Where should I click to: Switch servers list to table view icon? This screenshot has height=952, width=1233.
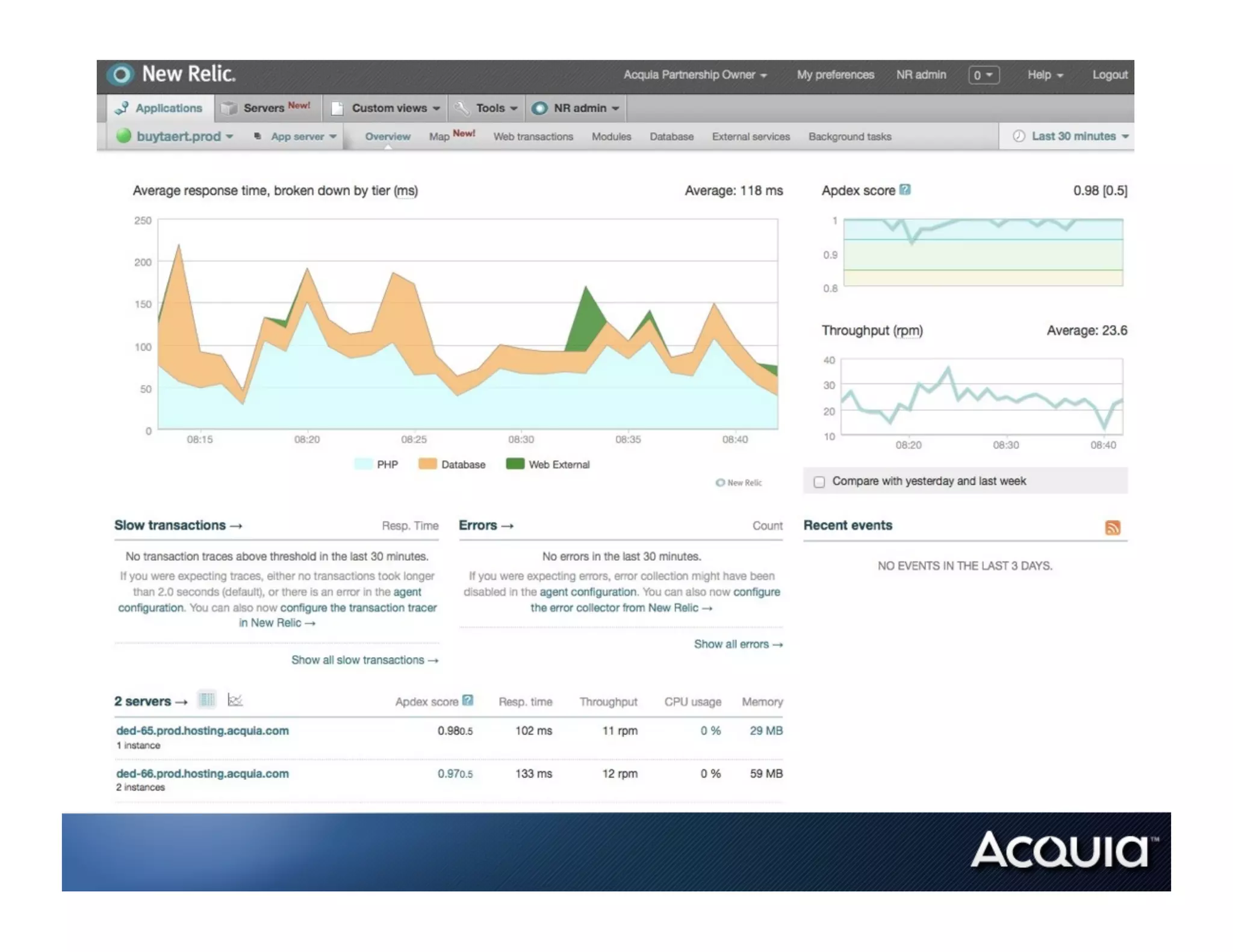click(207, 700)
